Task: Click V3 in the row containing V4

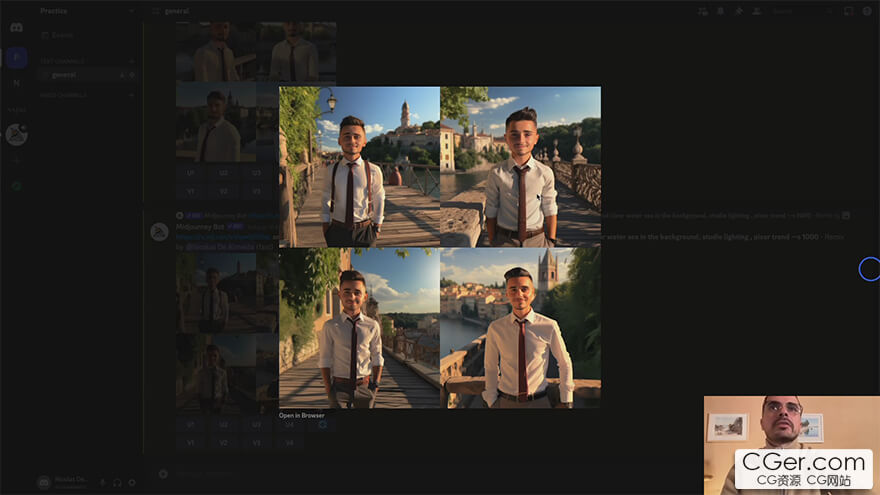Action: coord(256,443)
